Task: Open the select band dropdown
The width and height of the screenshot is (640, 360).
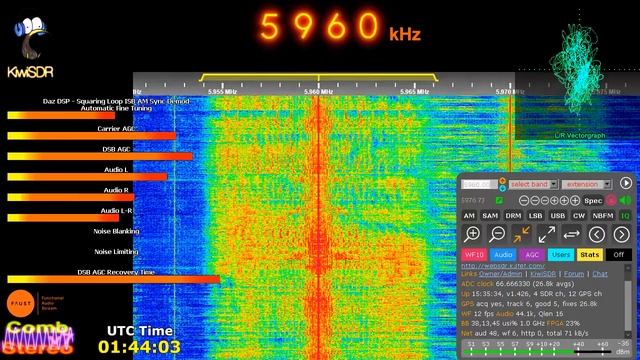Action: (x=533, y=184)
